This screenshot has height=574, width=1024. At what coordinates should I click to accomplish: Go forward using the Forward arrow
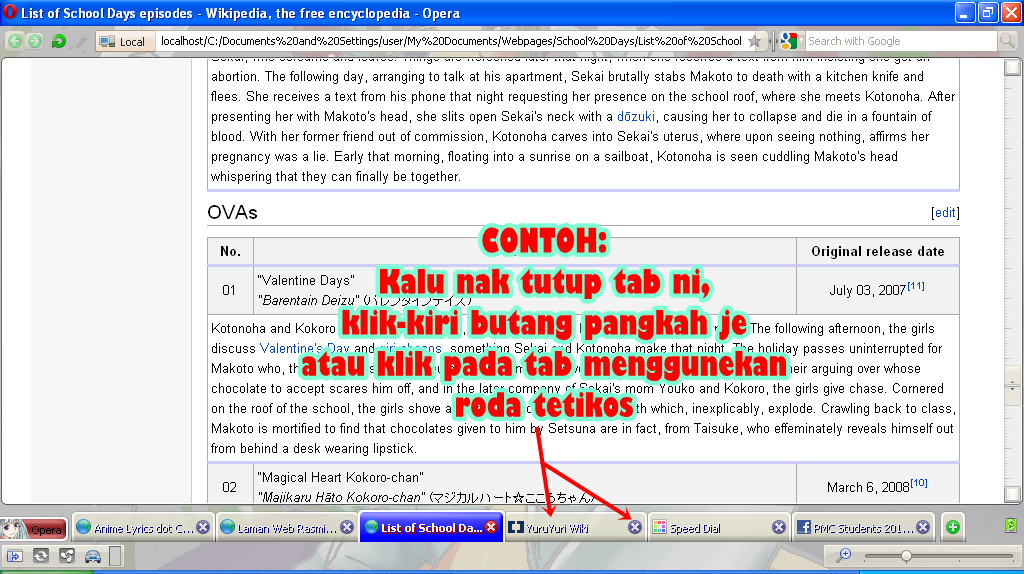point(35,41)
